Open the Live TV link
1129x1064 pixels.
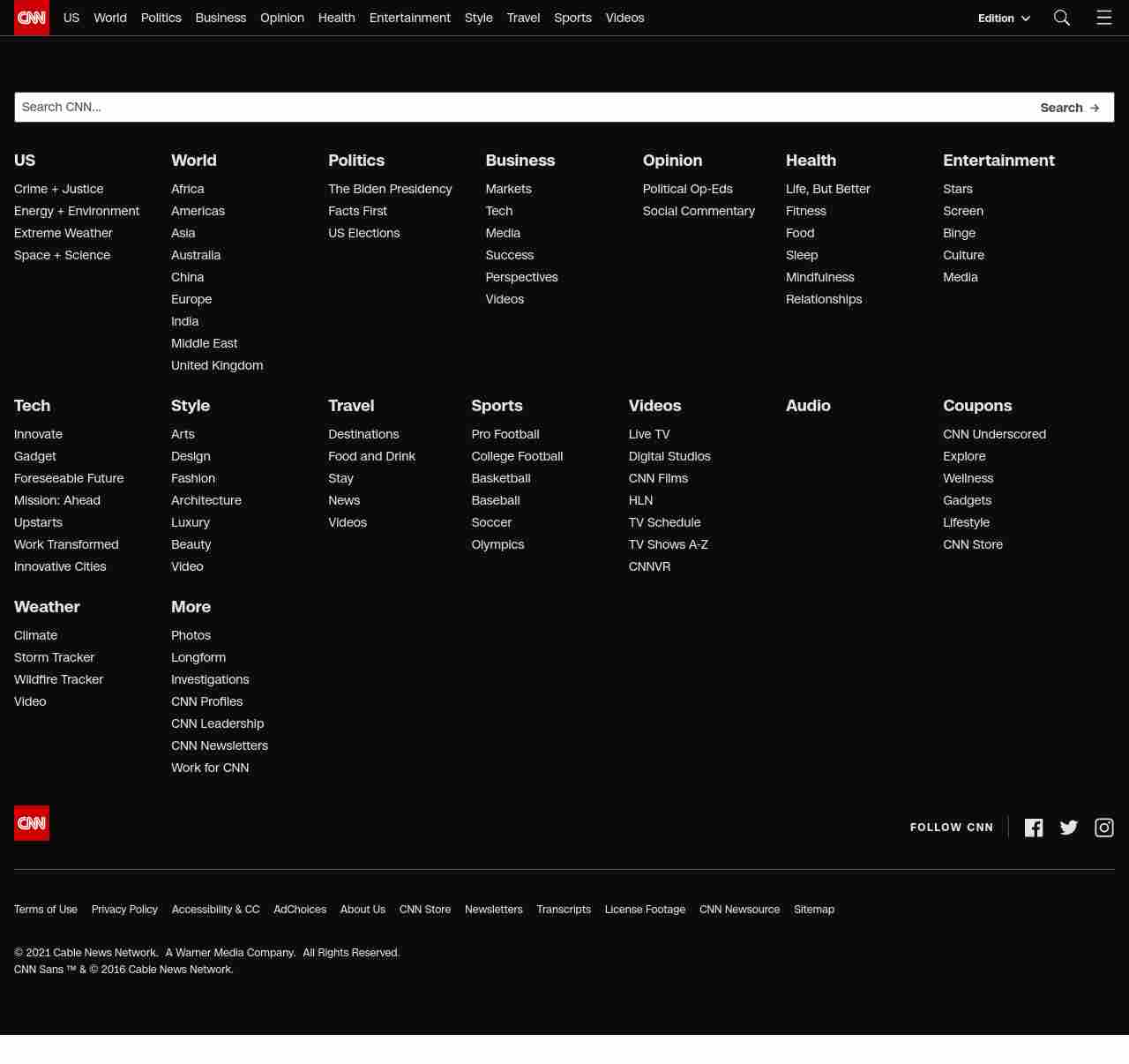point(649,434)
